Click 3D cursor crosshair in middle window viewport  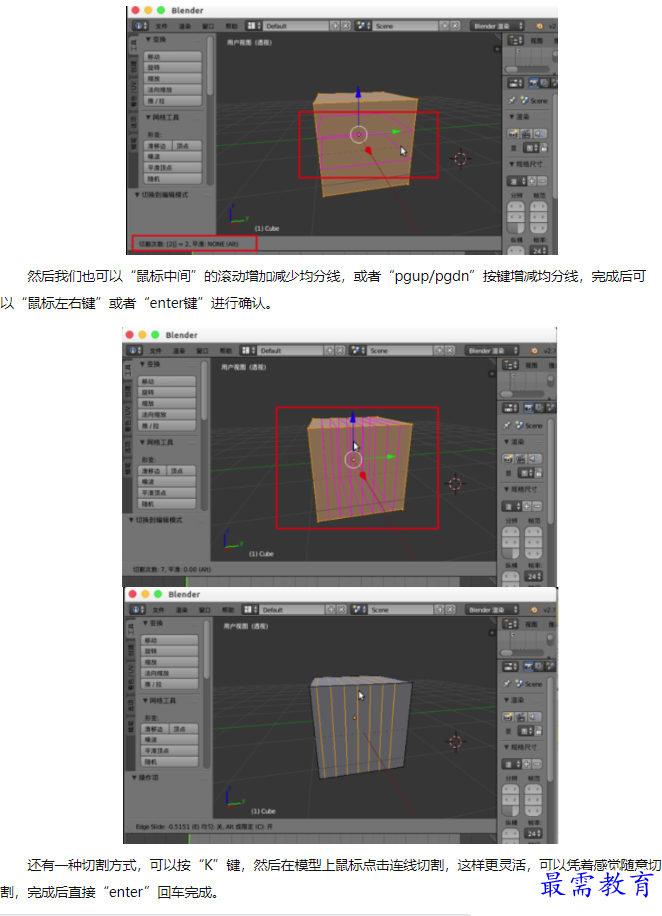click(455, 484)
